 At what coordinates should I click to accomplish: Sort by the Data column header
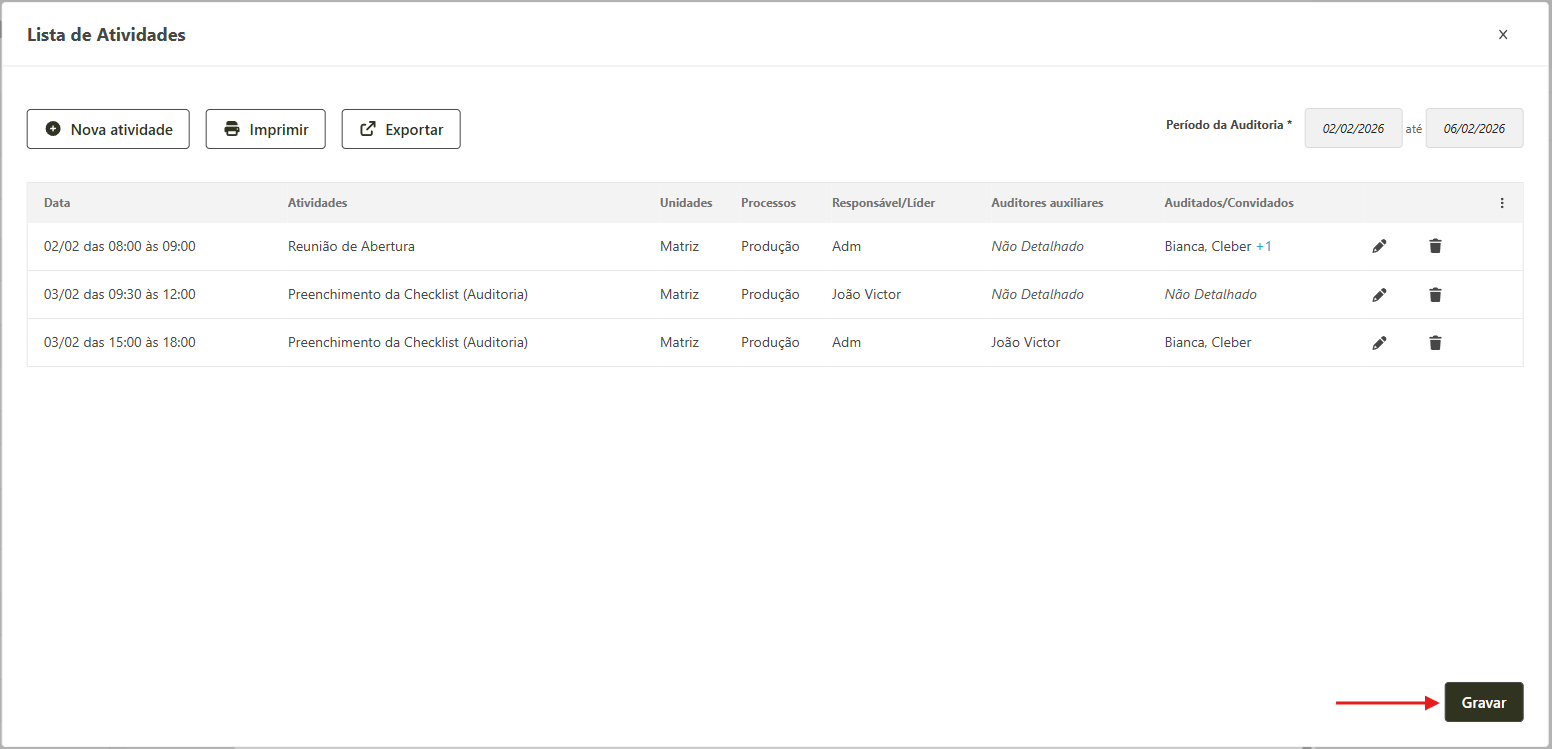point(57,203)
